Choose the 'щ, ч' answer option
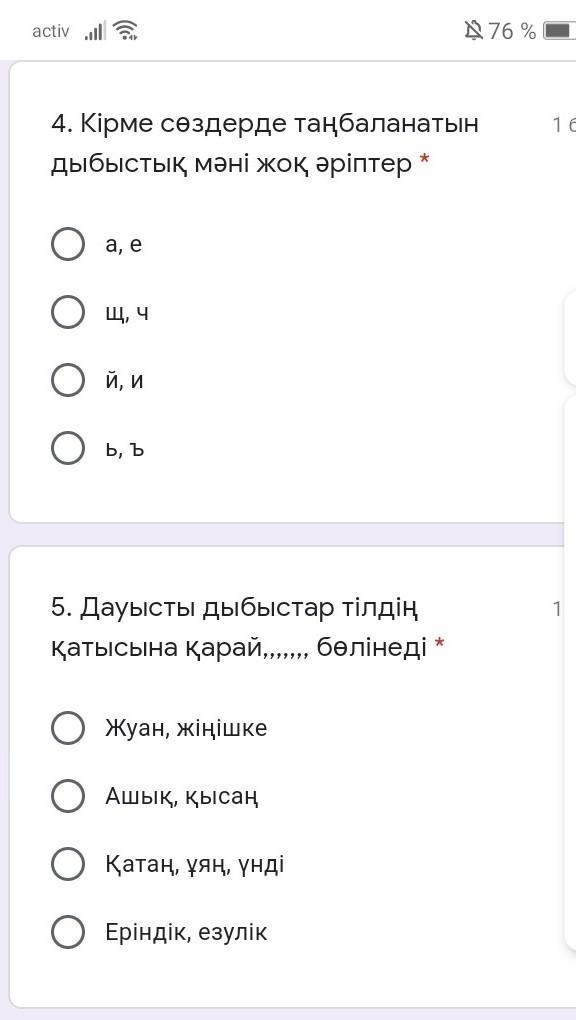This screenshot has width=576, height=1020. coord(68,312)
